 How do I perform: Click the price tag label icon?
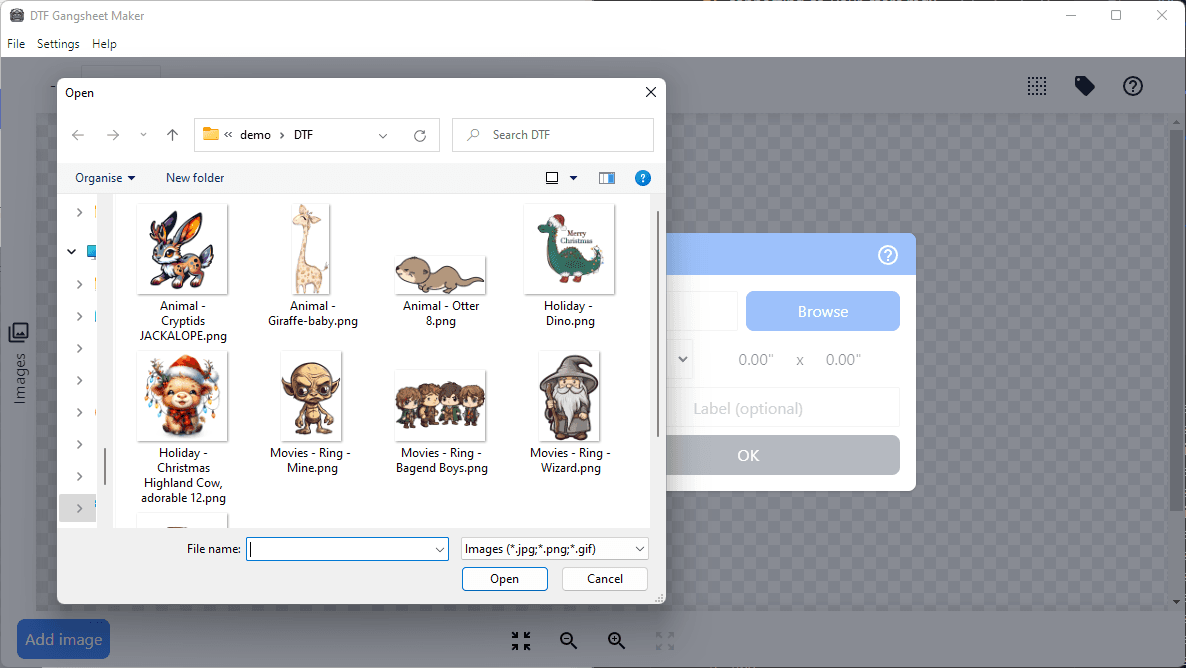coord(1085,86)
